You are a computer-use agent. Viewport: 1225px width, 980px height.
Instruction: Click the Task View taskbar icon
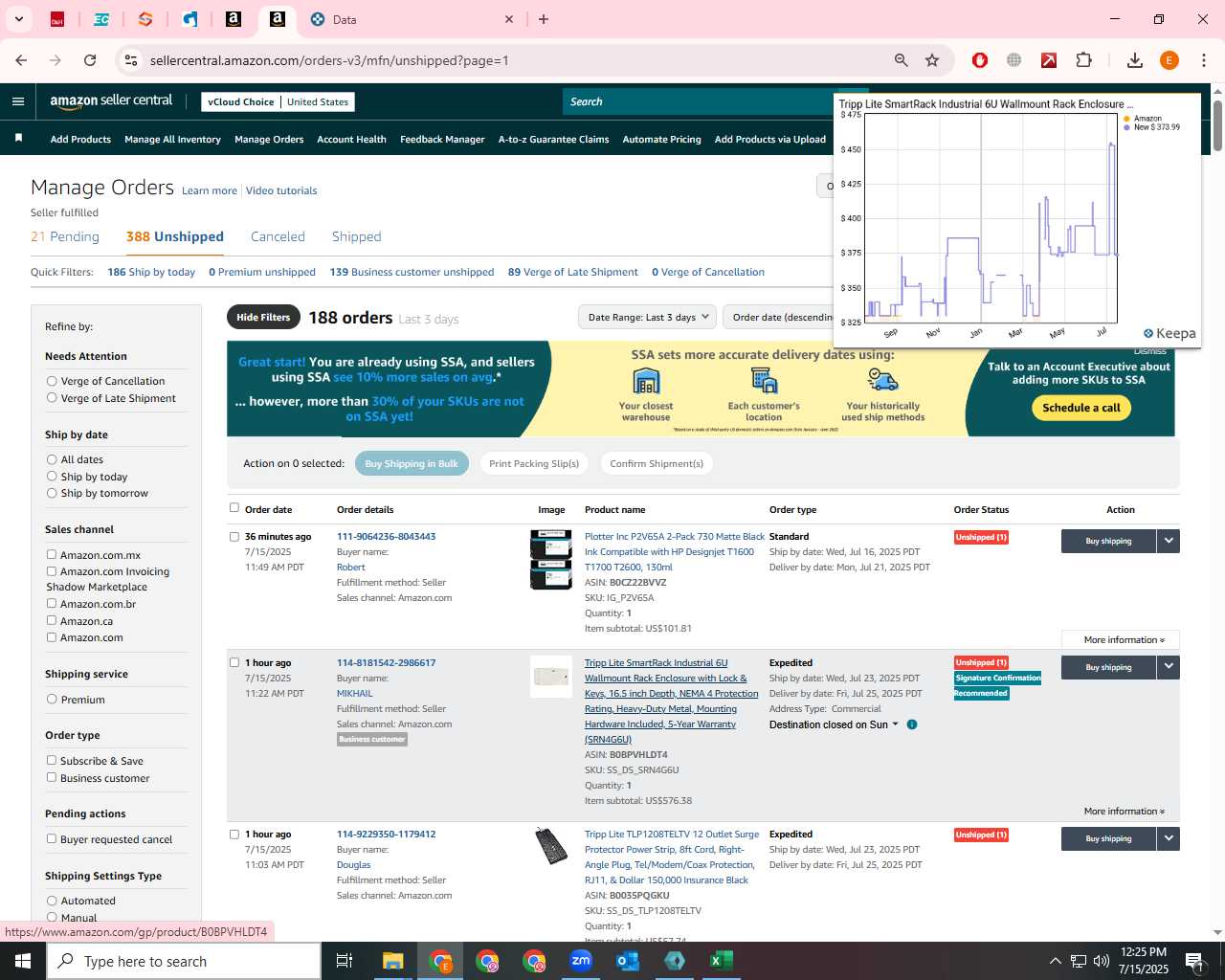[x=345, y=961]
